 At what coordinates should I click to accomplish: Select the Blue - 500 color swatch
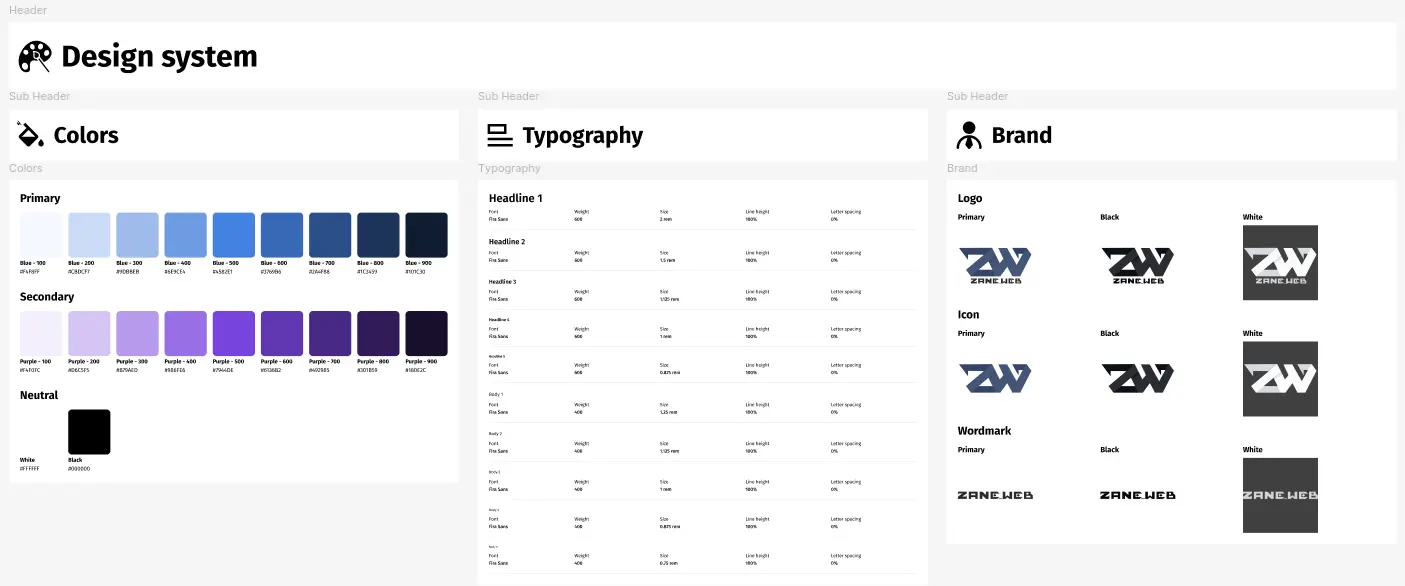(x=233, y=233)
